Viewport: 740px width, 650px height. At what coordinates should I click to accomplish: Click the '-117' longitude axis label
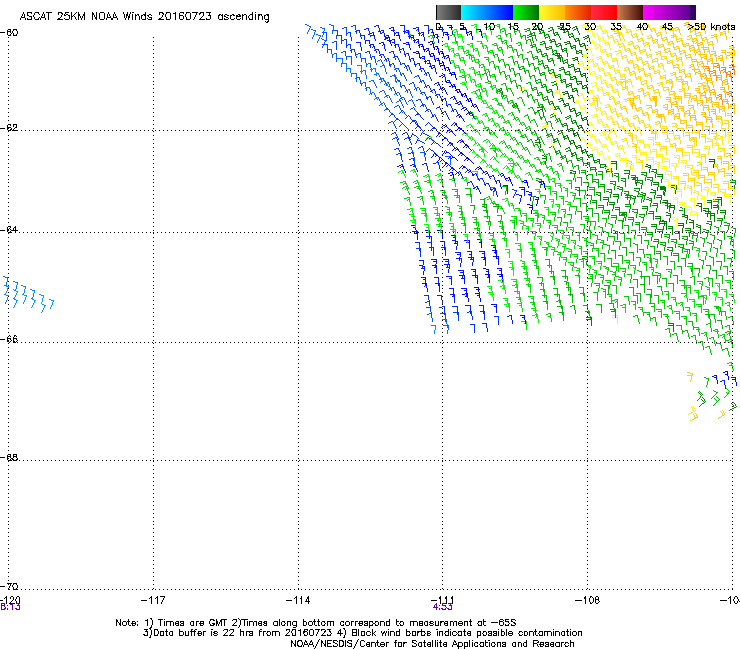[x=153, y=600]
